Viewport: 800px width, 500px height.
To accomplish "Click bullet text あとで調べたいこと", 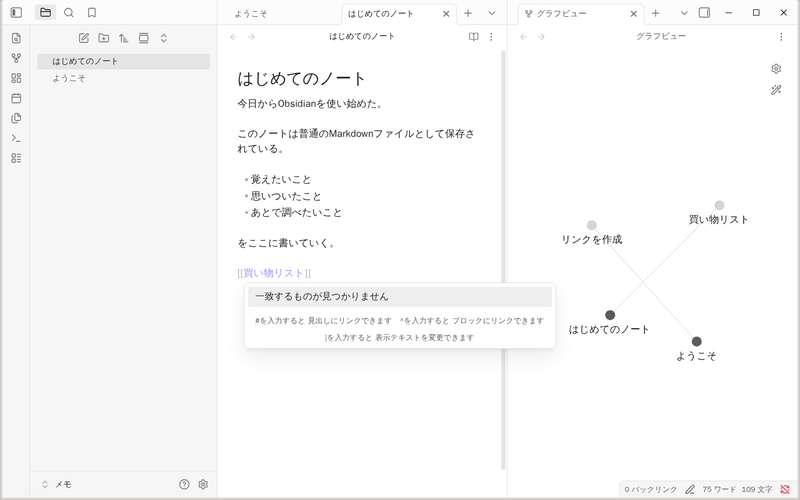I will tap(296, 213).
